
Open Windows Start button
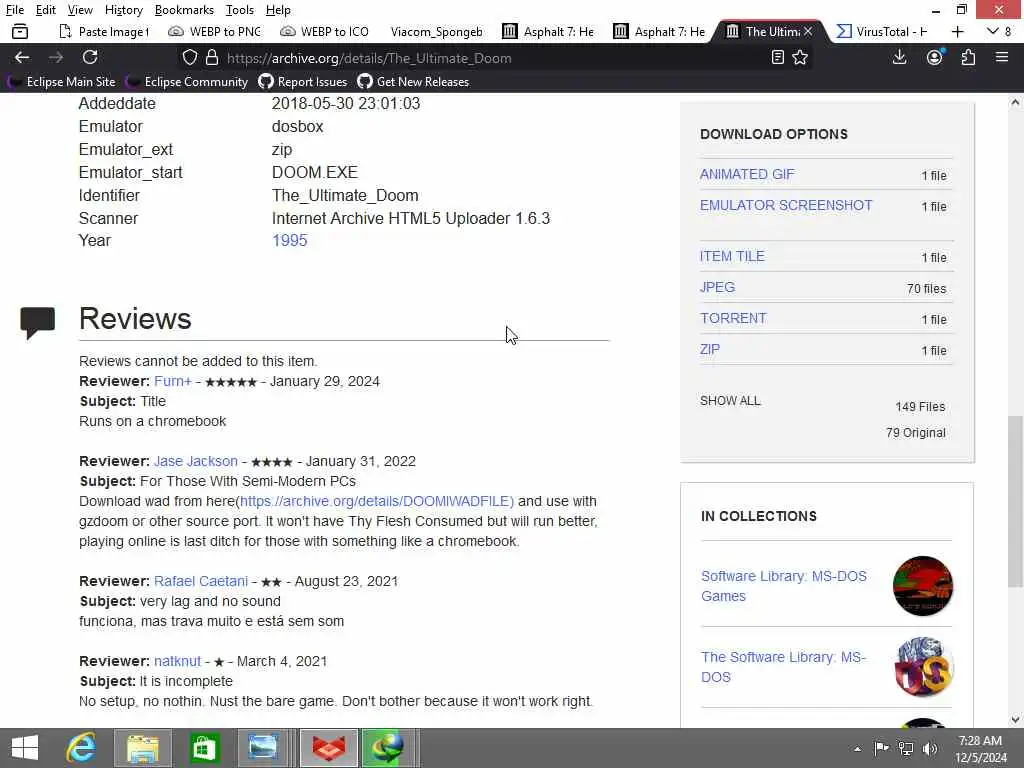25,748
